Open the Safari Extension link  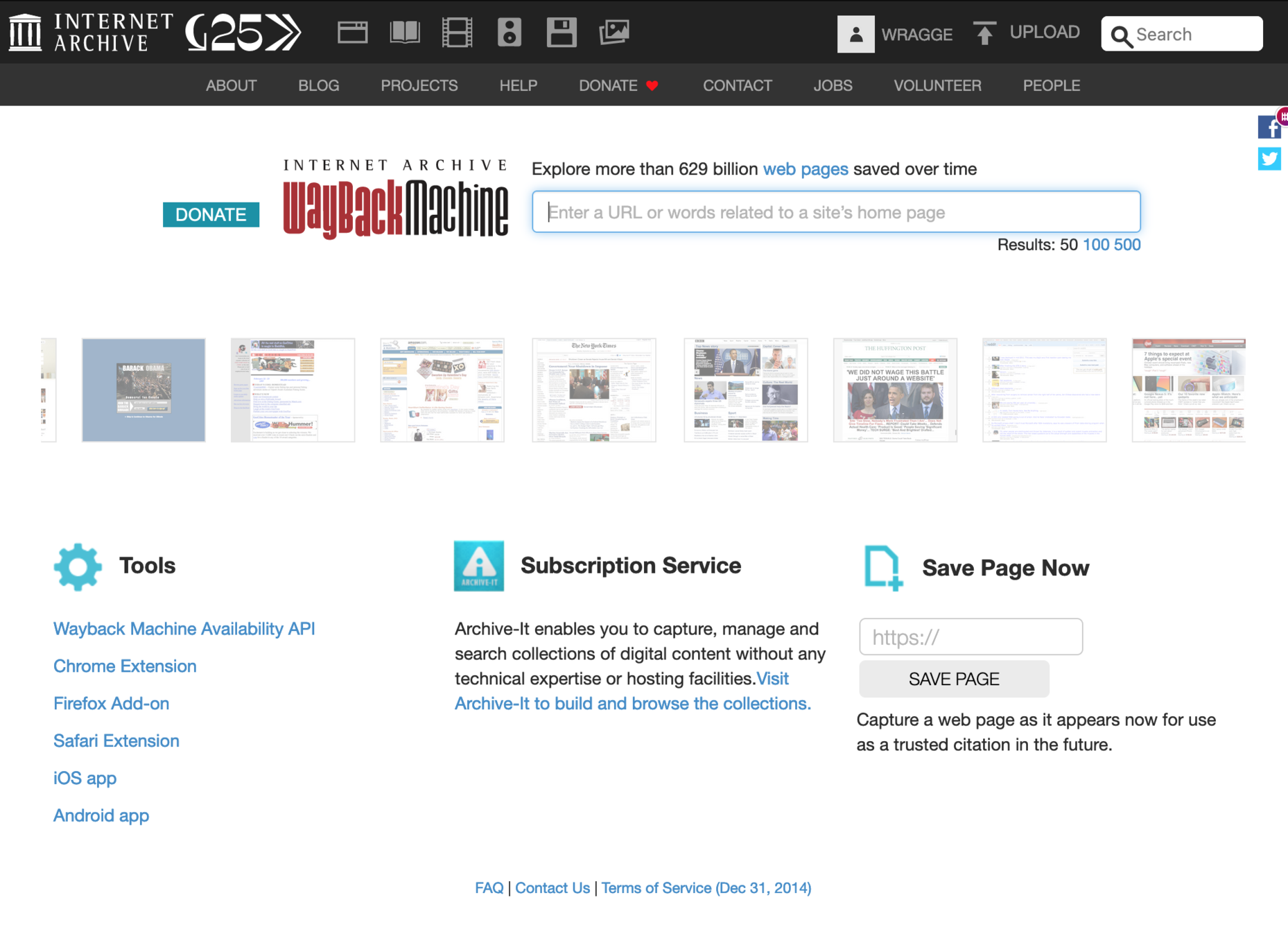(x=116, y=741)
